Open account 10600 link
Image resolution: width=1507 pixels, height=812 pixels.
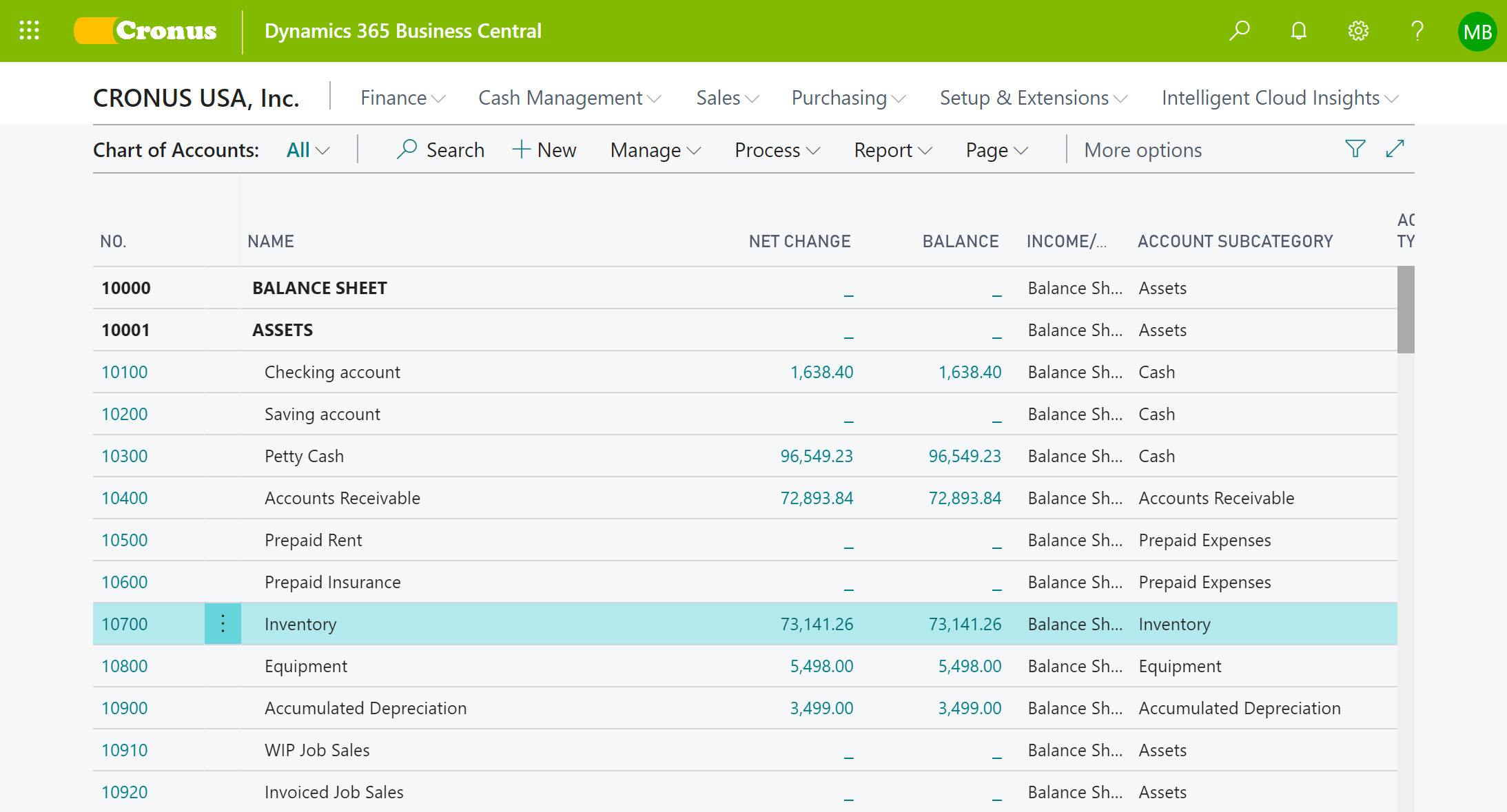(x=125, y=582)
